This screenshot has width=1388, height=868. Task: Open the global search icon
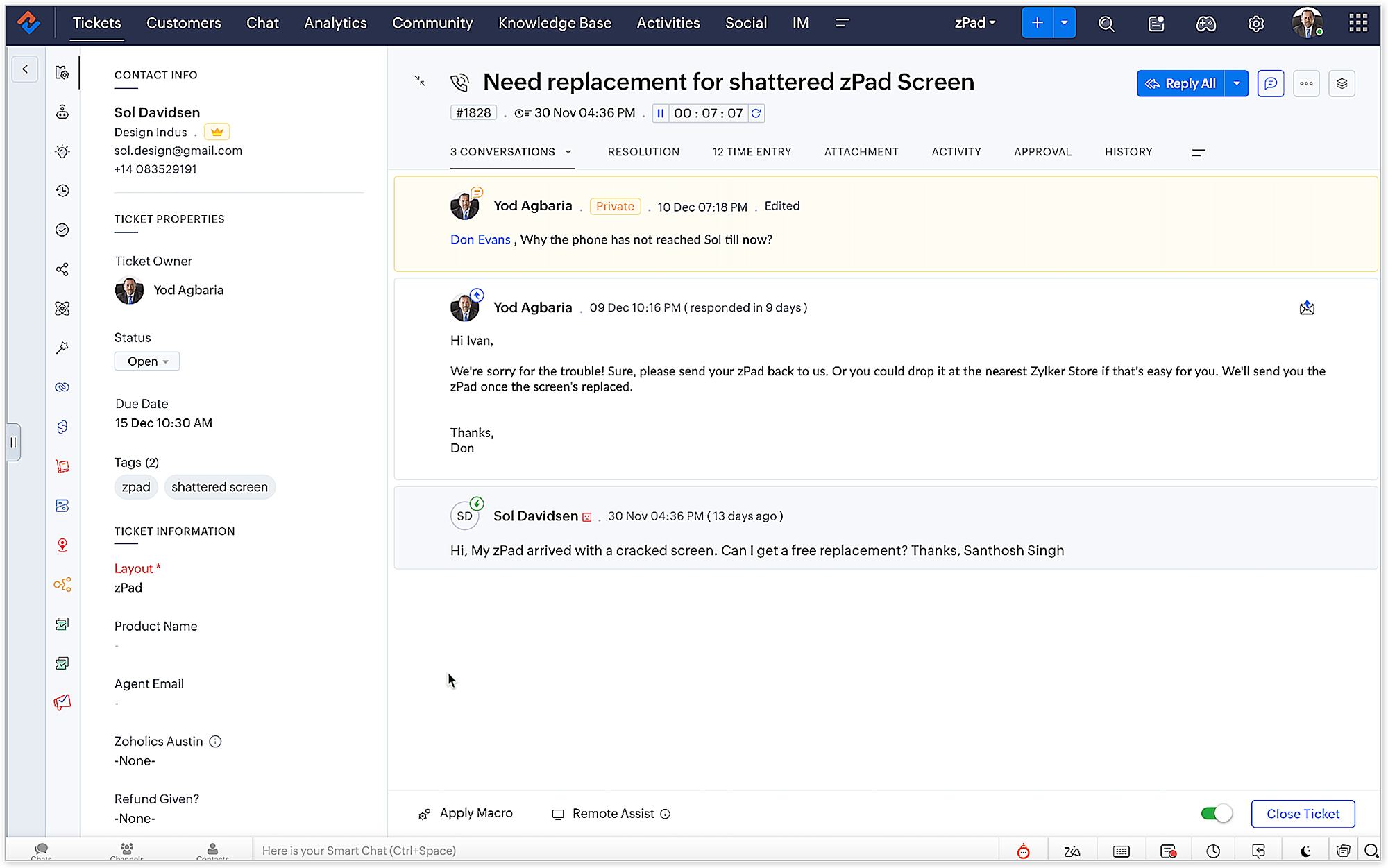coord(1106,24)
